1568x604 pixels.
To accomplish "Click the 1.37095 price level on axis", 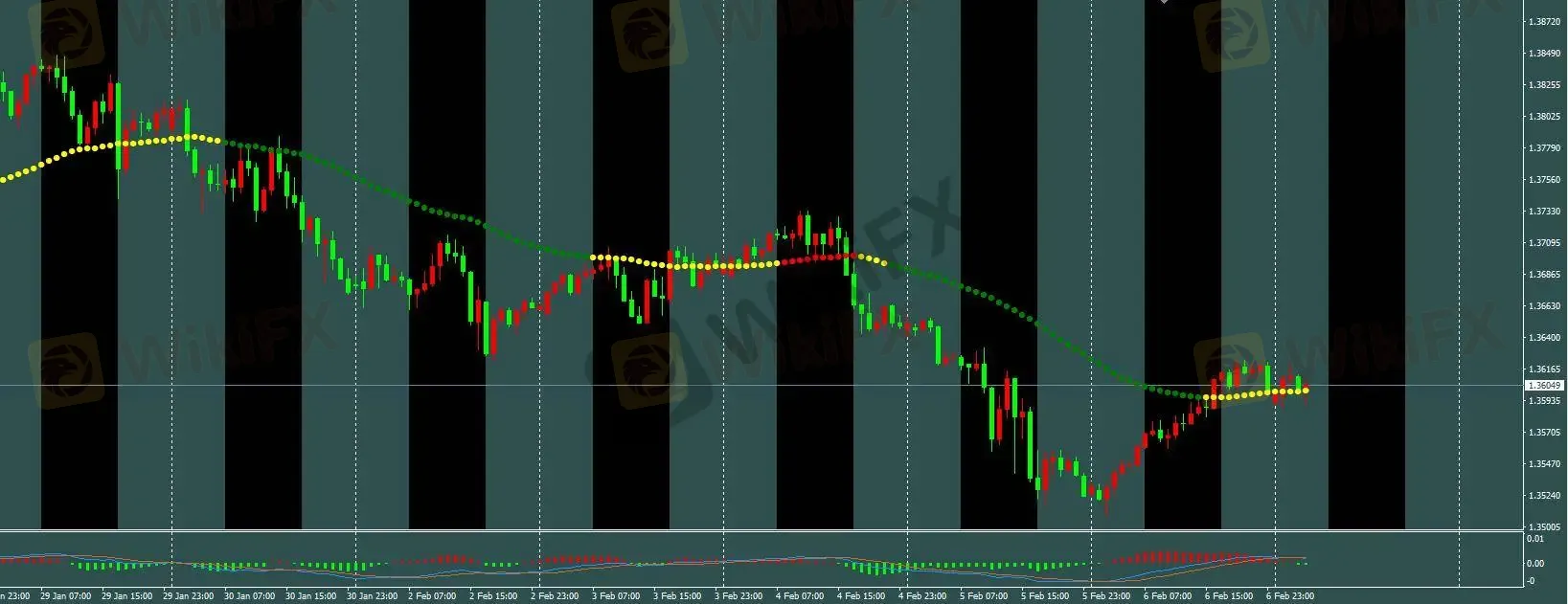I will [x=1544, y=242].
